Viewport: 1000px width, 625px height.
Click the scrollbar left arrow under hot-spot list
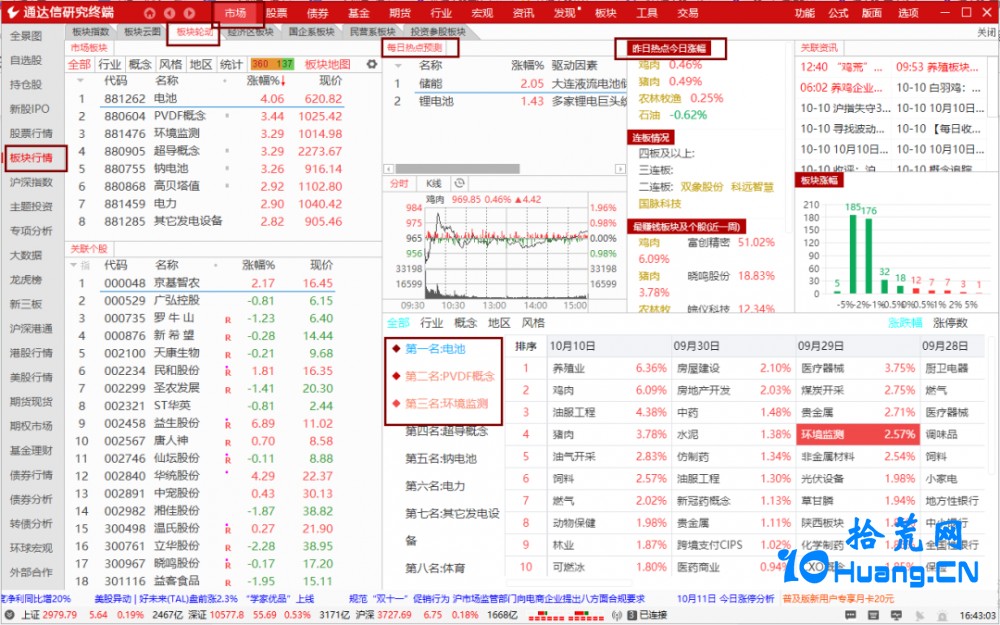pyautogui.click(x=388, y=169)
